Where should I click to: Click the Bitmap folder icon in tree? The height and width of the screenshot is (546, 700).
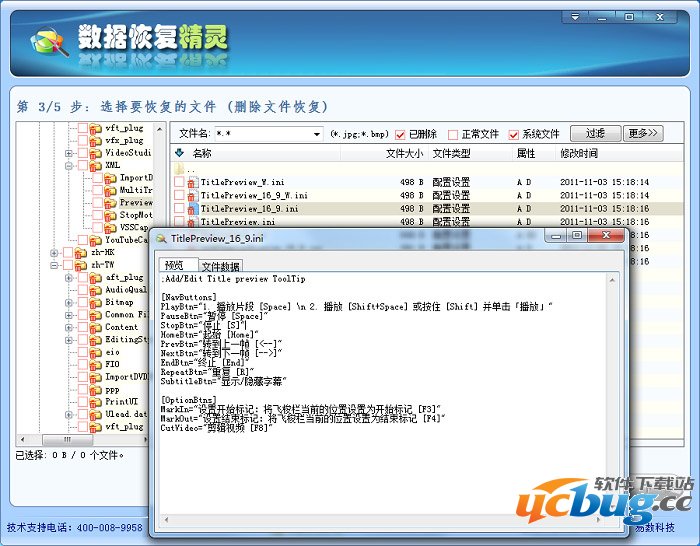[x=96, y=302]
